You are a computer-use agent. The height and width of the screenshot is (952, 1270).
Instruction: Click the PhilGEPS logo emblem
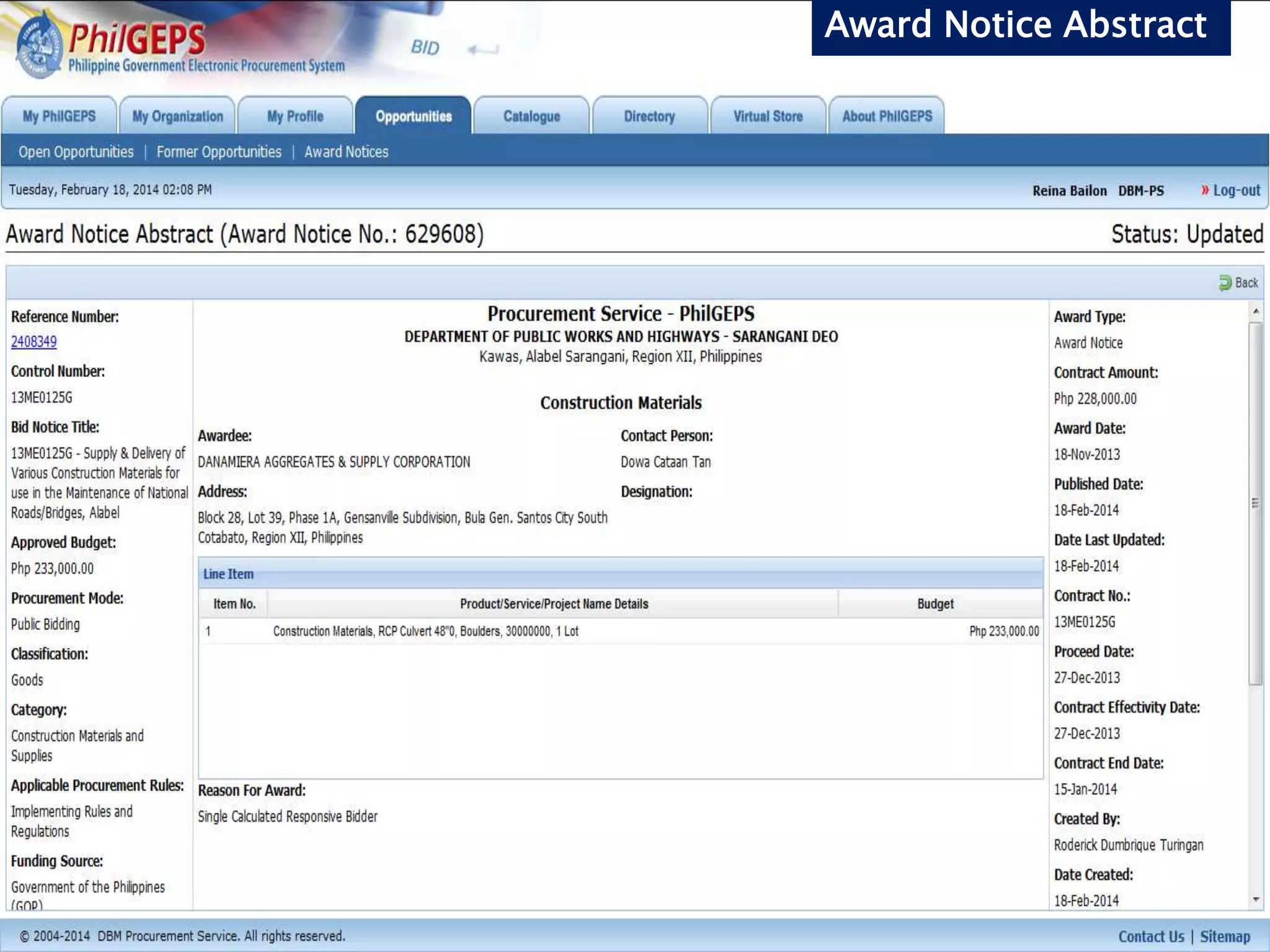(x=38, y=45)
